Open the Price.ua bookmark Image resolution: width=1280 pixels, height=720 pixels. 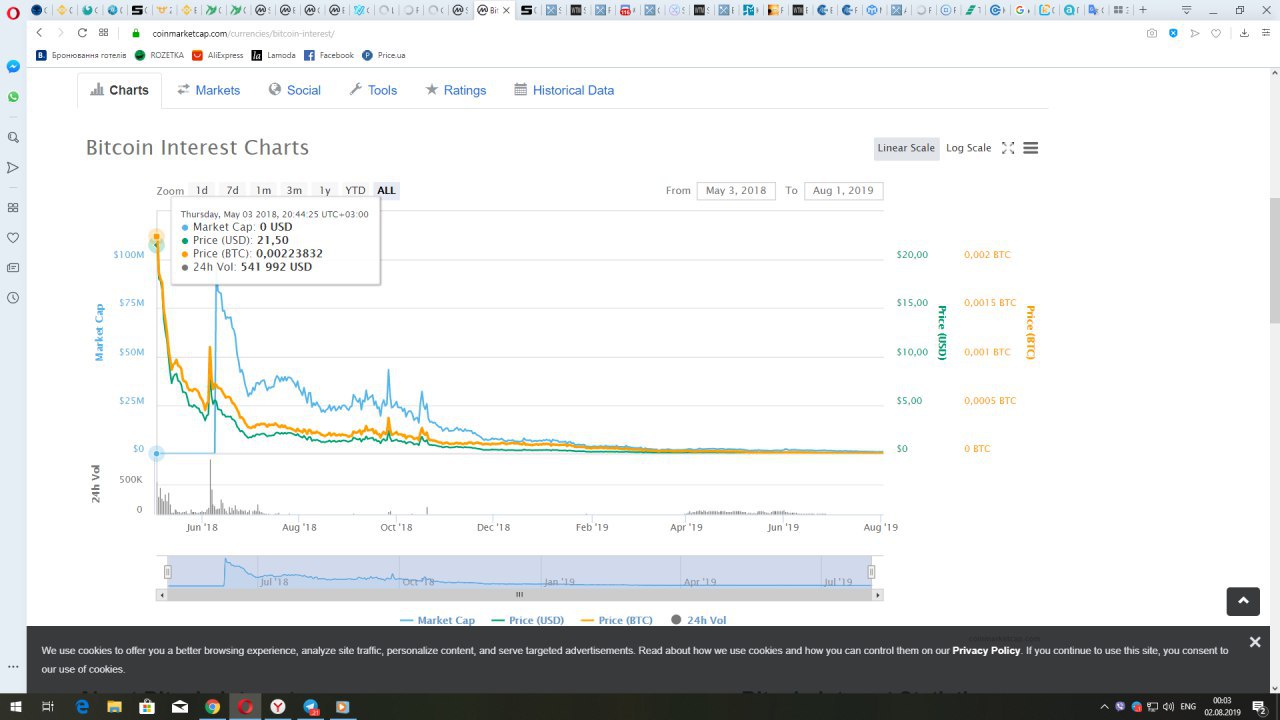384,55
